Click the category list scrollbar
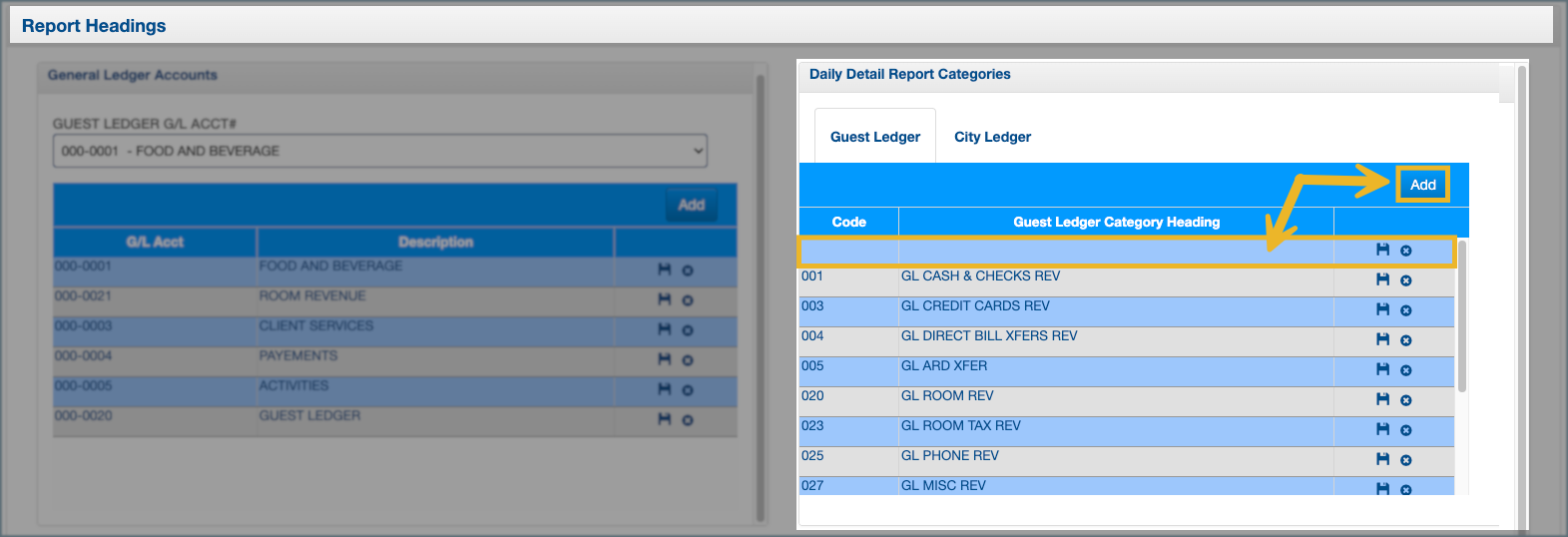This screenshot has height=537, width=1568. coord(1461,315)
